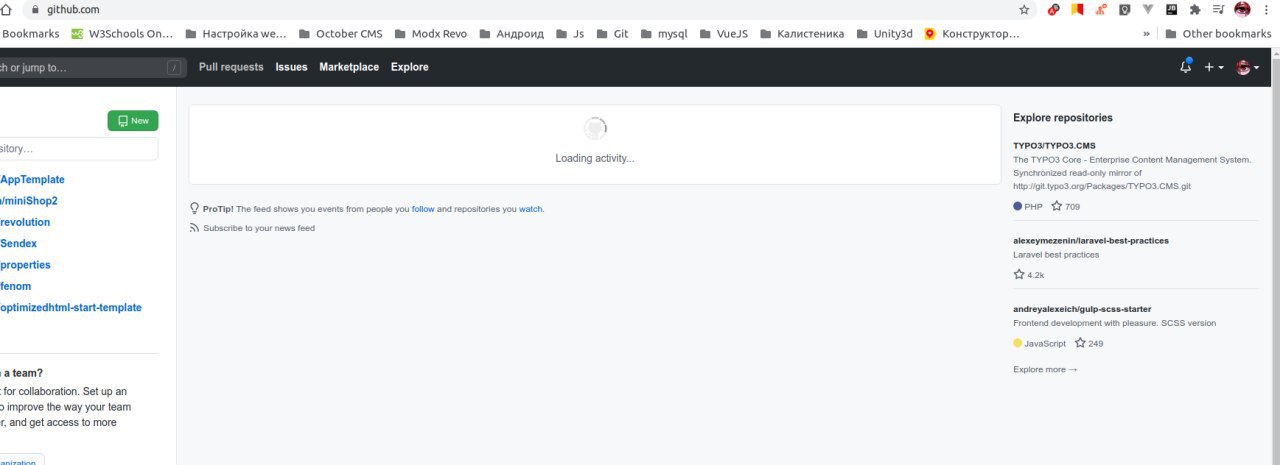The height and width of the screenshot is (465, 1280).
Task: Subscribe to your news feed
Action: click(259, 228)
